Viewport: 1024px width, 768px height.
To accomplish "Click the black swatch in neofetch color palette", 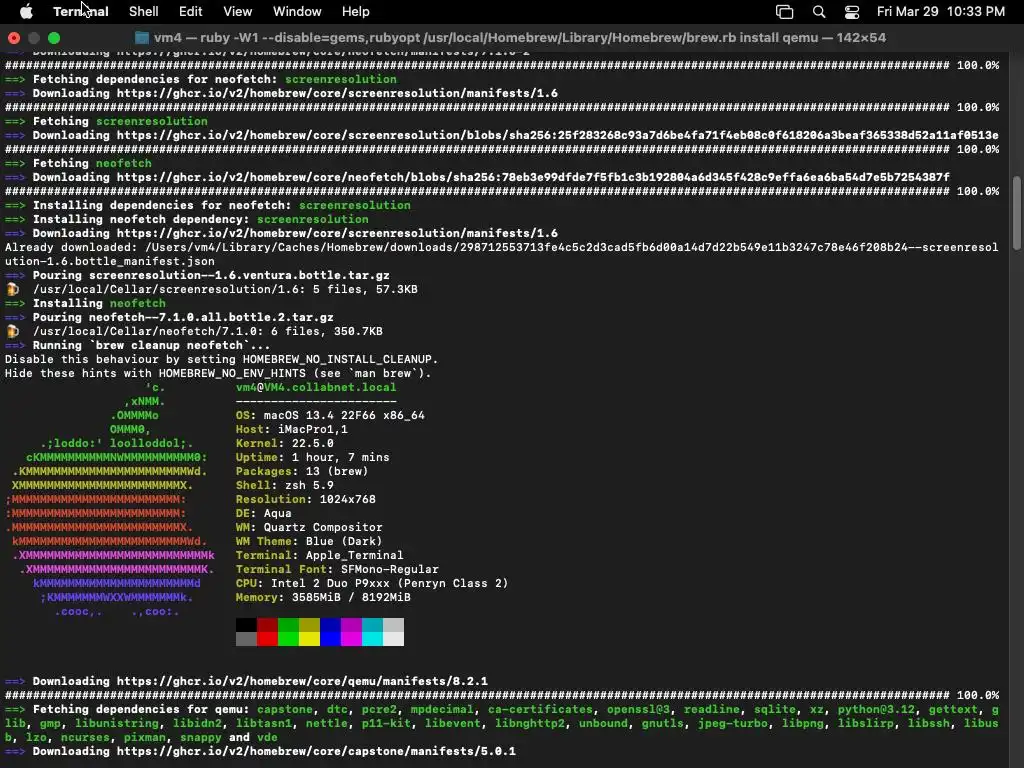I will click(x=246, y=625).
